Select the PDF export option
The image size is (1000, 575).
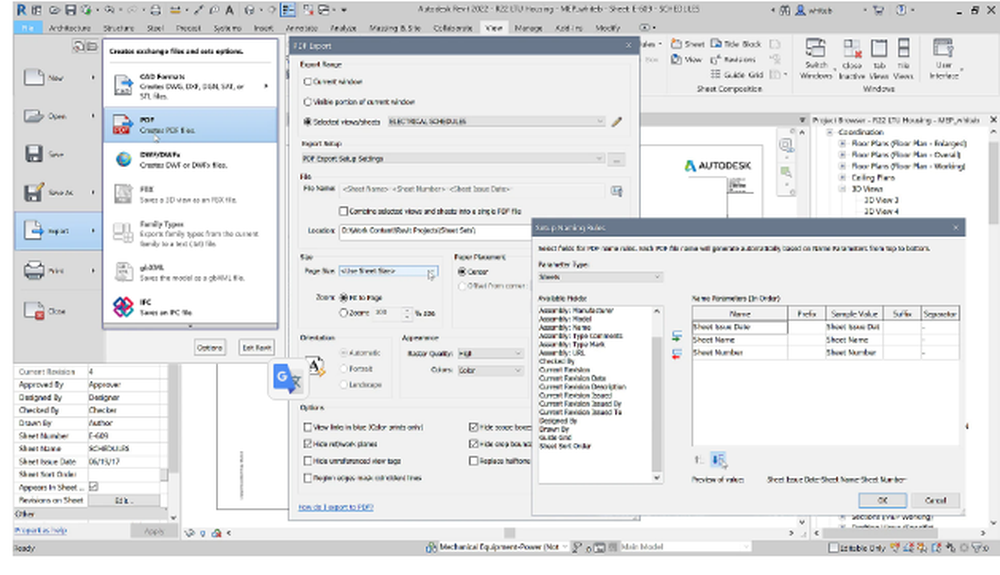[x=190, y=124]
